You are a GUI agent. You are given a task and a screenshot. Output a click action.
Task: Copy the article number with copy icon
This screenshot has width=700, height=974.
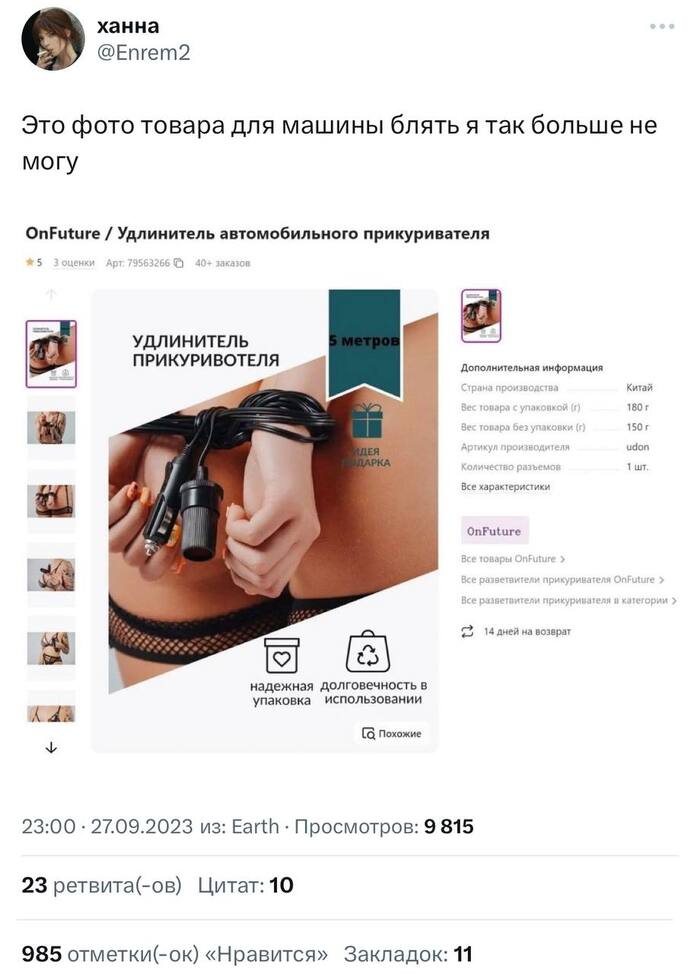pyautogui.click(x=179, y=263)
